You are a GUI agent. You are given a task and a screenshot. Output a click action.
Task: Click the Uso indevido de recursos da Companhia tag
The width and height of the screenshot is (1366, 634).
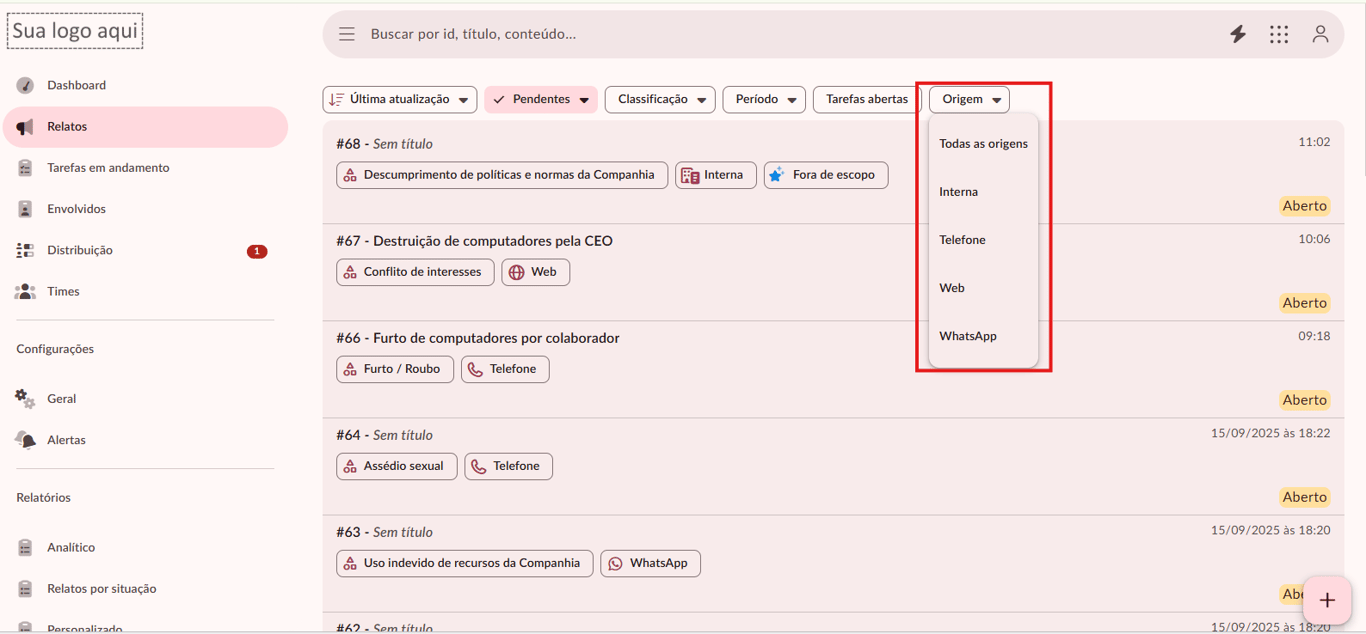pyautogui.click(x=465, y=563)
